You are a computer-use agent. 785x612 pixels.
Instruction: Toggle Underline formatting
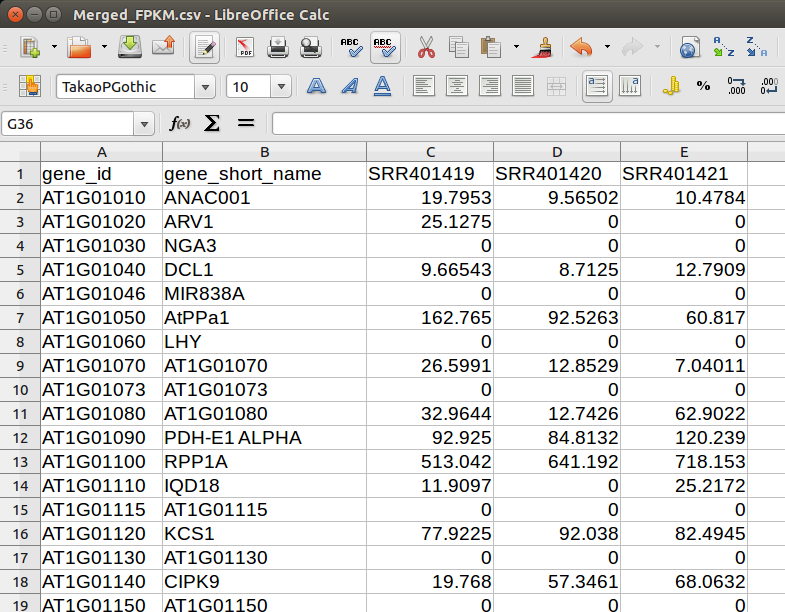tap(382, 86)
